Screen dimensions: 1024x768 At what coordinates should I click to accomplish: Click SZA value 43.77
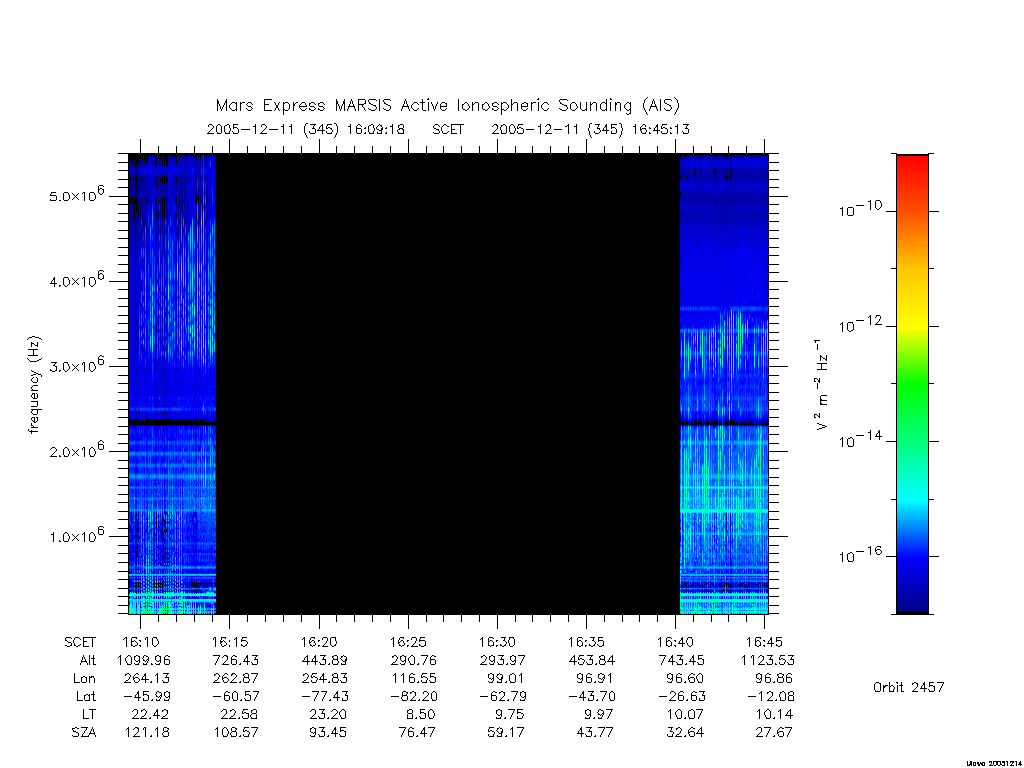[x=595, y=733]
